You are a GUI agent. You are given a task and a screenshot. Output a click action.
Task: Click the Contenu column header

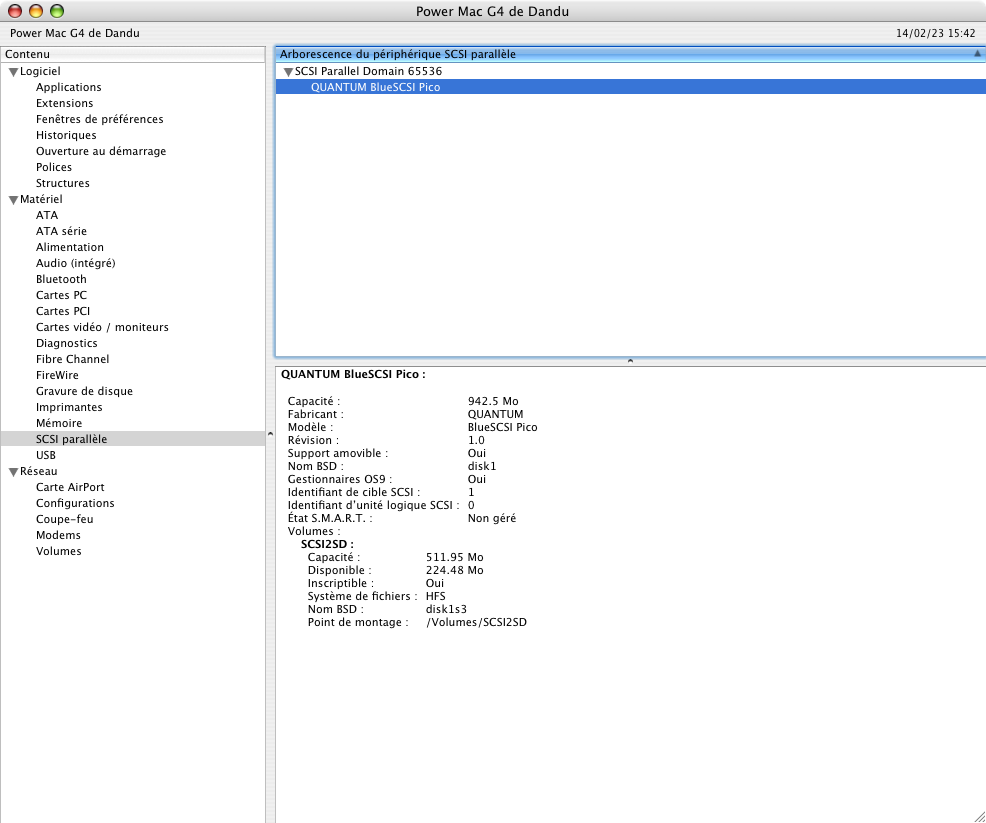pyautogui.click(x=133, y=54)
